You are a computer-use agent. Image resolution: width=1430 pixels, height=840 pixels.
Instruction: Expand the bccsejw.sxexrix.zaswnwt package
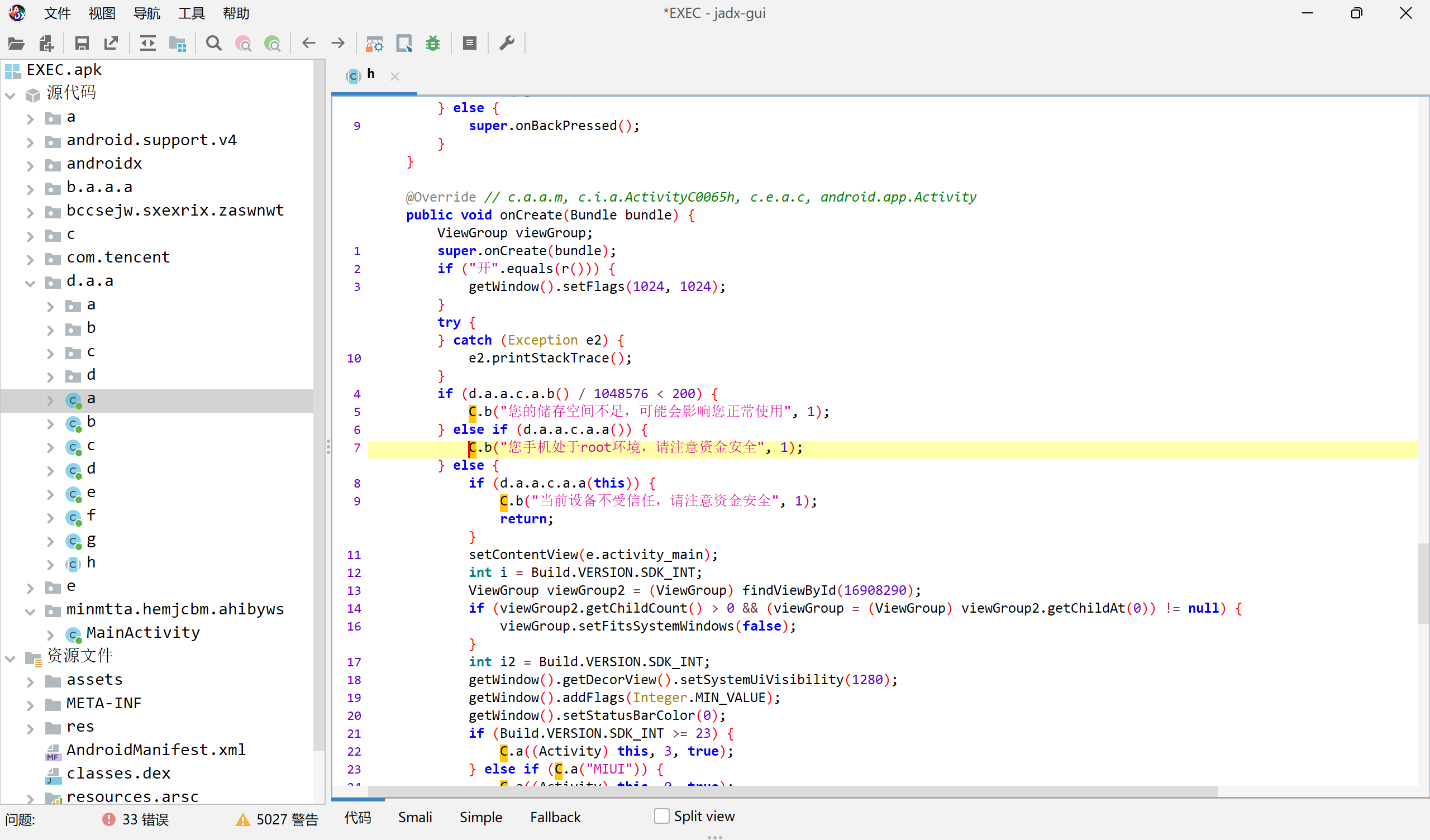(x=30, y=213)
